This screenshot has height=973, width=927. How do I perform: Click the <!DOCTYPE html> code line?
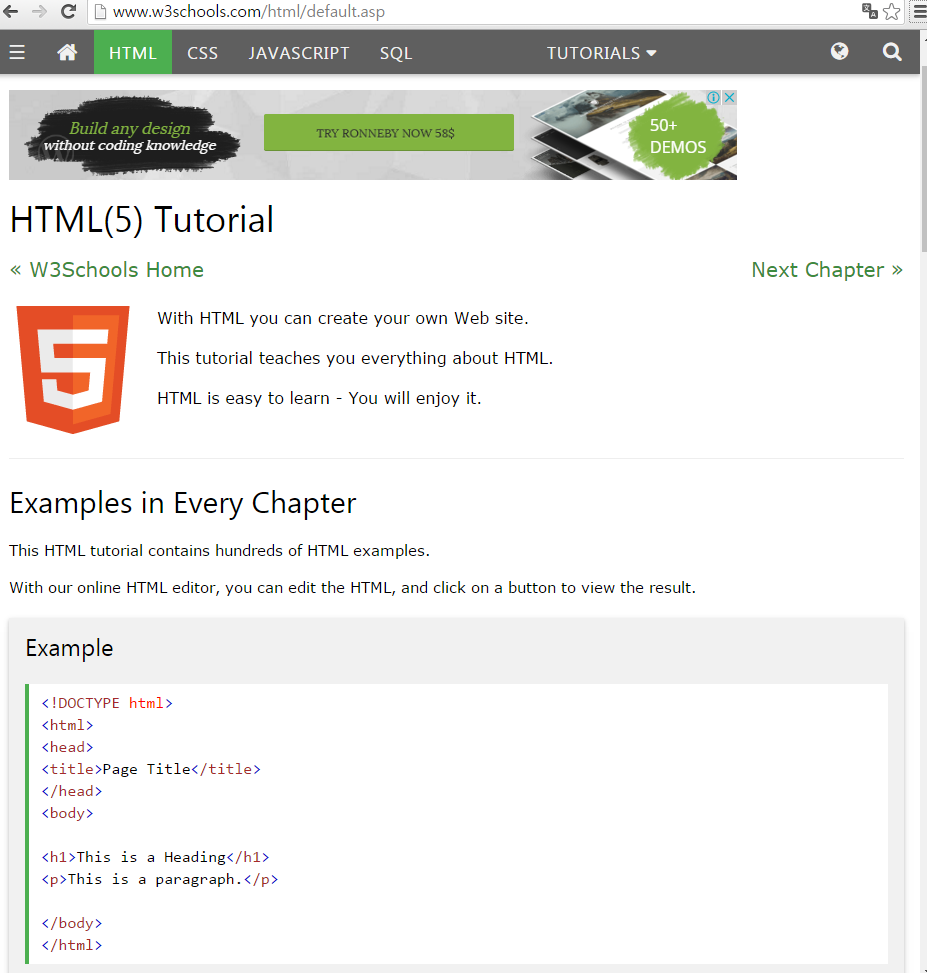point(107,703)
